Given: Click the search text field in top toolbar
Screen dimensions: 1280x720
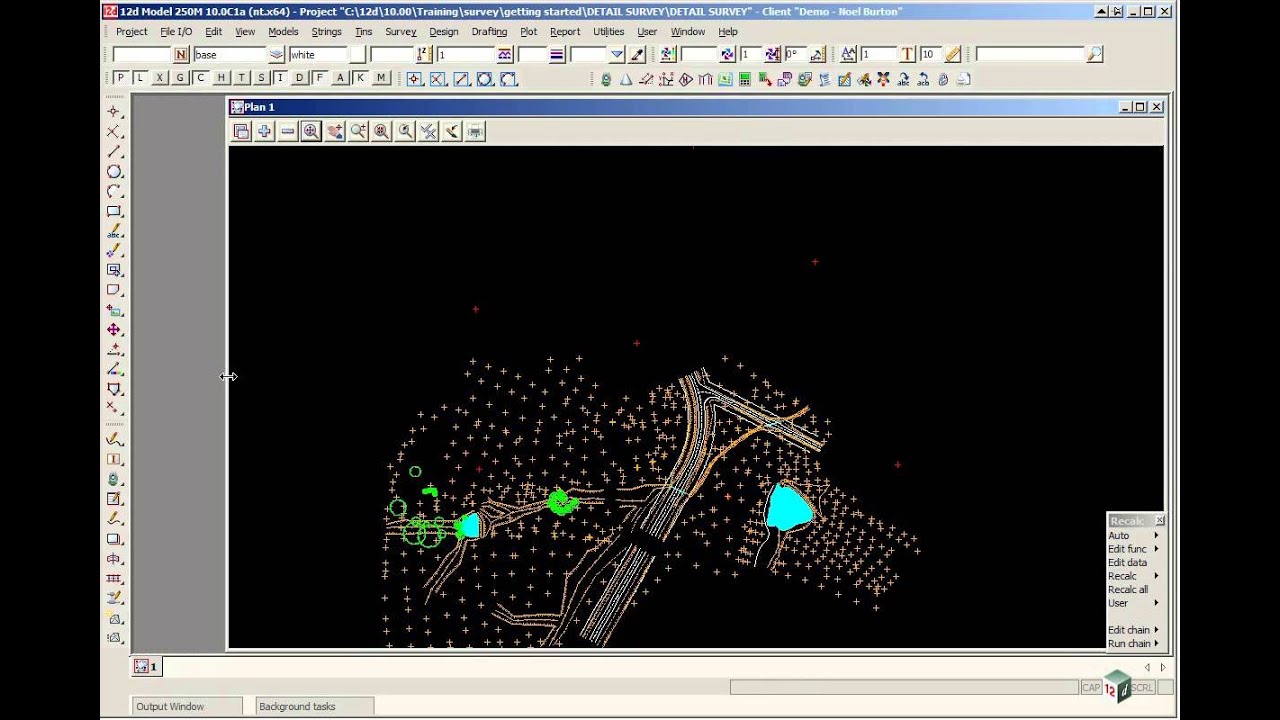Looking at the screenshot, I should [1030, 55].
